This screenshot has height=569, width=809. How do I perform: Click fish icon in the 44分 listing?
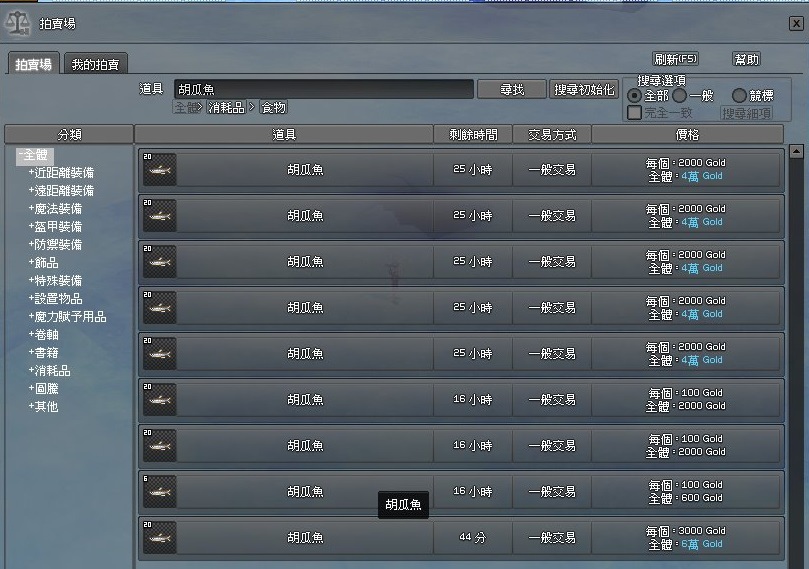pos(159,538)
